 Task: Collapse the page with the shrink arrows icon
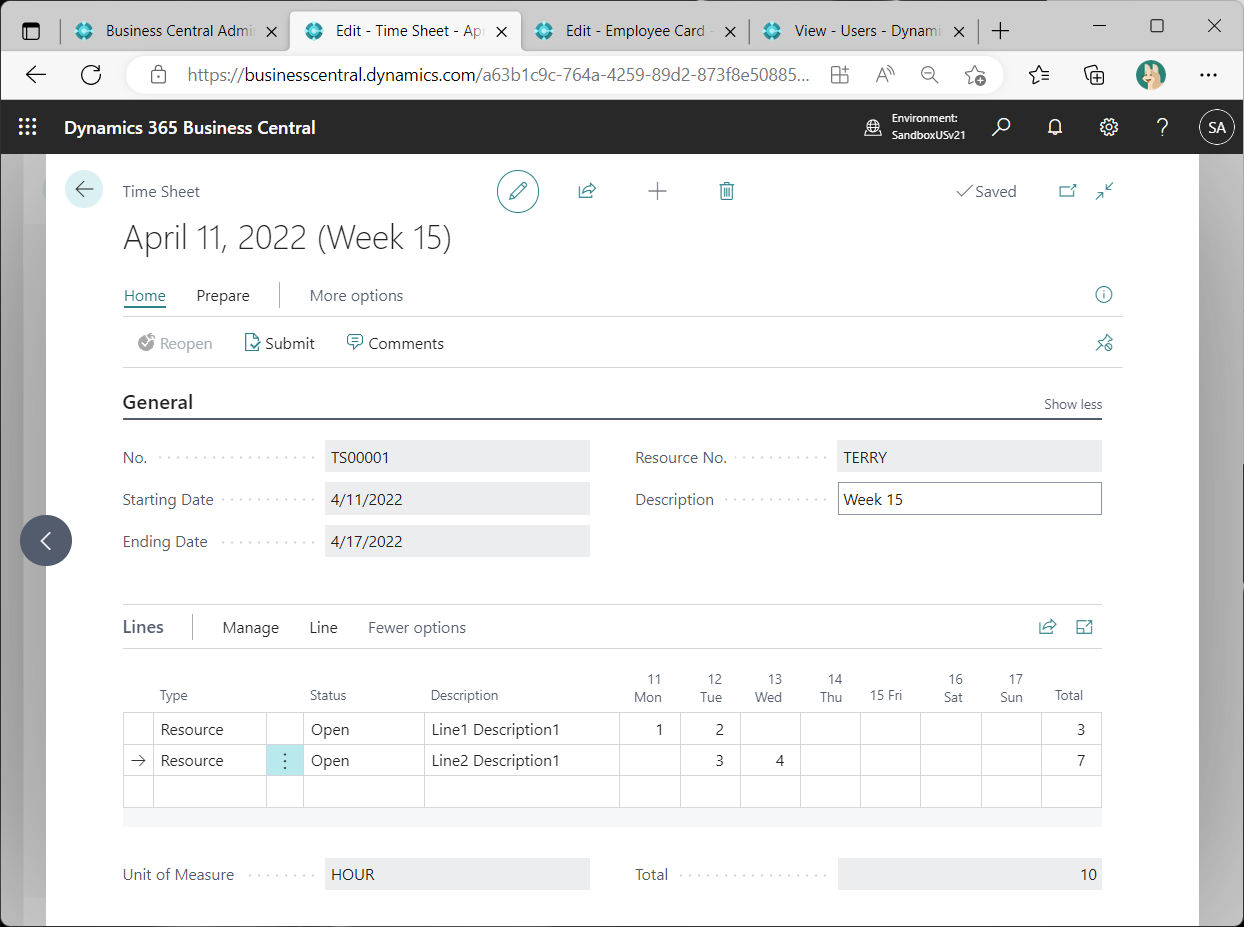(1104, 191)
